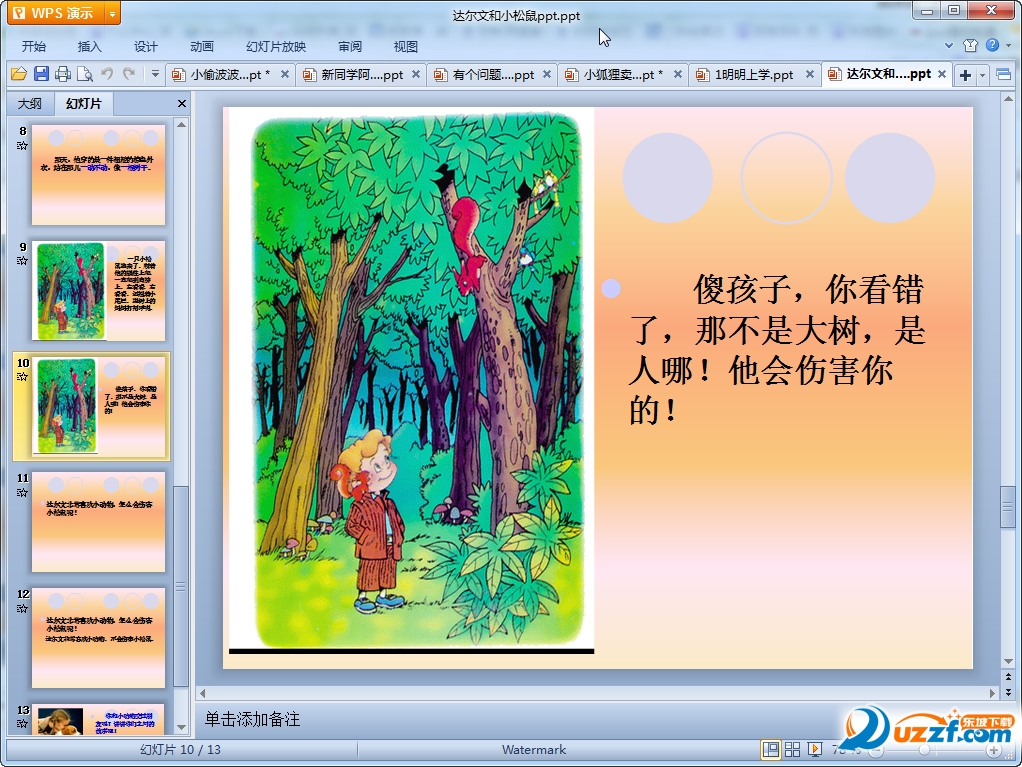Click the animation star icon of slide 11
Image resolution: width=1022 pixels, height=767 pixels.
click(22, 492)
